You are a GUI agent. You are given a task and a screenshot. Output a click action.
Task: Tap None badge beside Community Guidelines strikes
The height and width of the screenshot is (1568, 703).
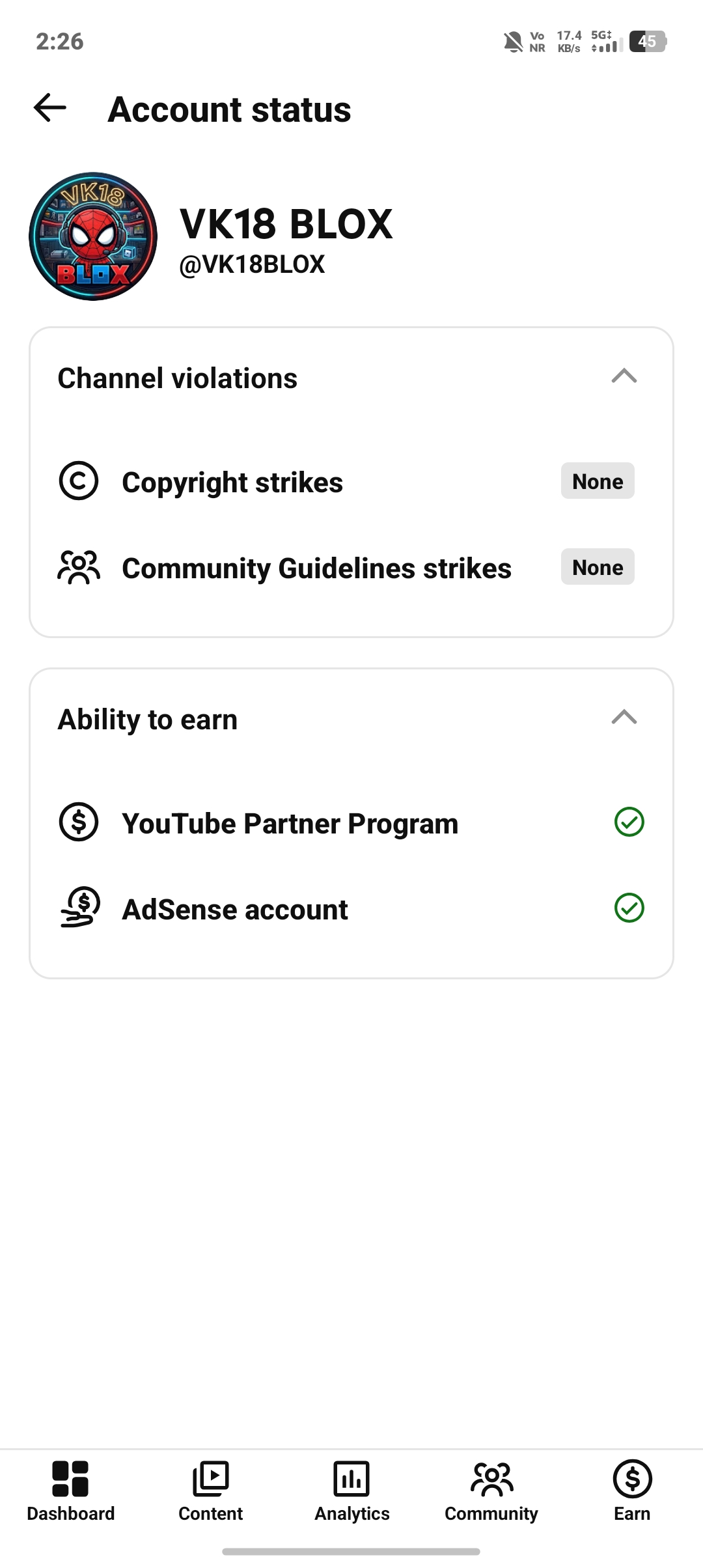[x=598, y=567]
